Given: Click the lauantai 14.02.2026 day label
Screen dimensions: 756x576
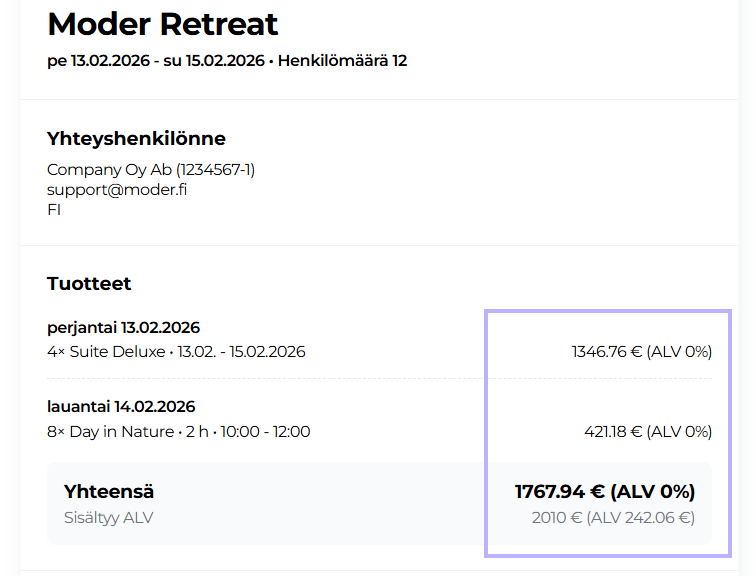Looking at the screenshot, I should pyautogui.click(x=121, y=407).
